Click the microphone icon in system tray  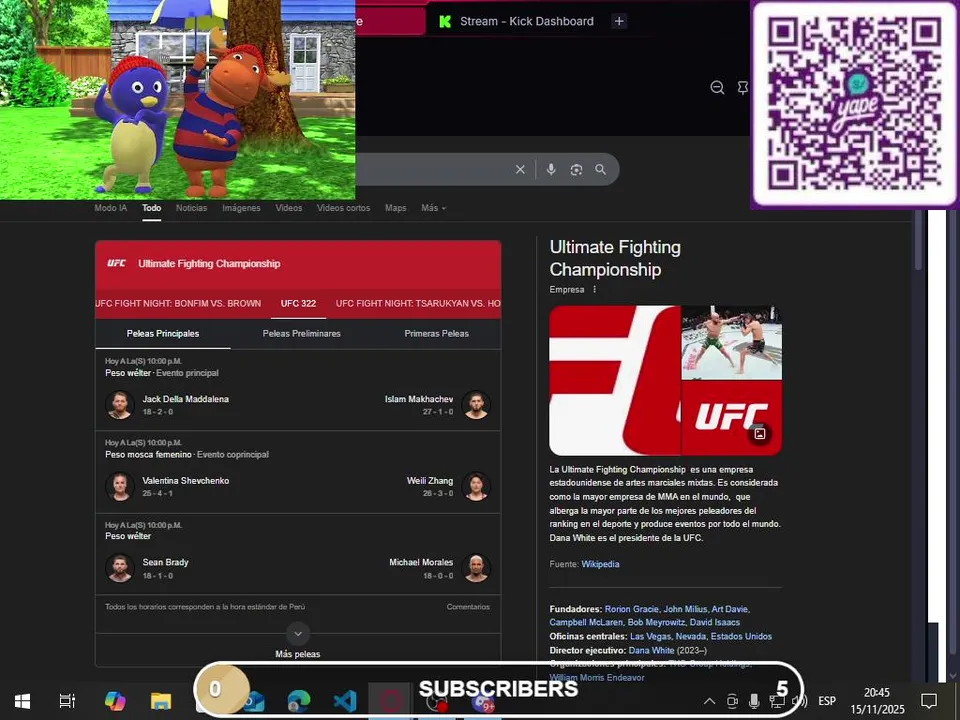point(754,701)
